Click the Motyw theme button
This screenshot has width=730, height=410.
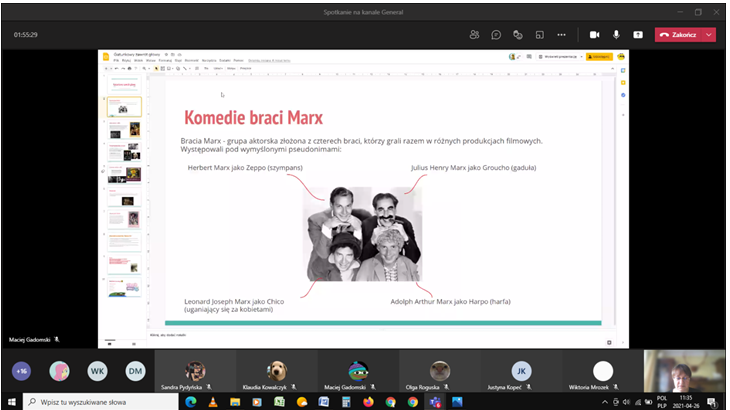[x=231, y=68]
